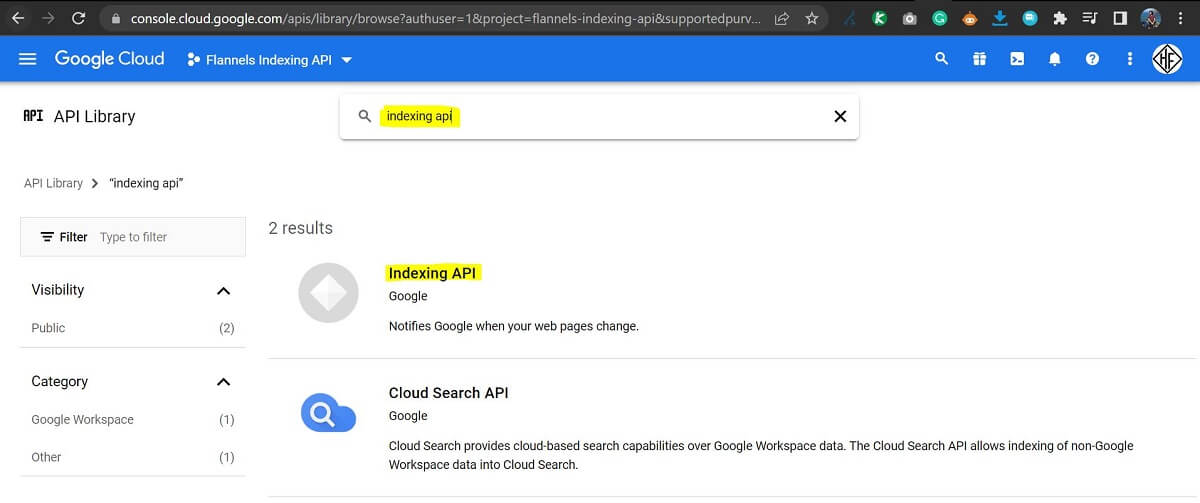Open the camera screenshot extension
The height and width of the screenshot is (503, 1200).
click(x=909, y=18)
